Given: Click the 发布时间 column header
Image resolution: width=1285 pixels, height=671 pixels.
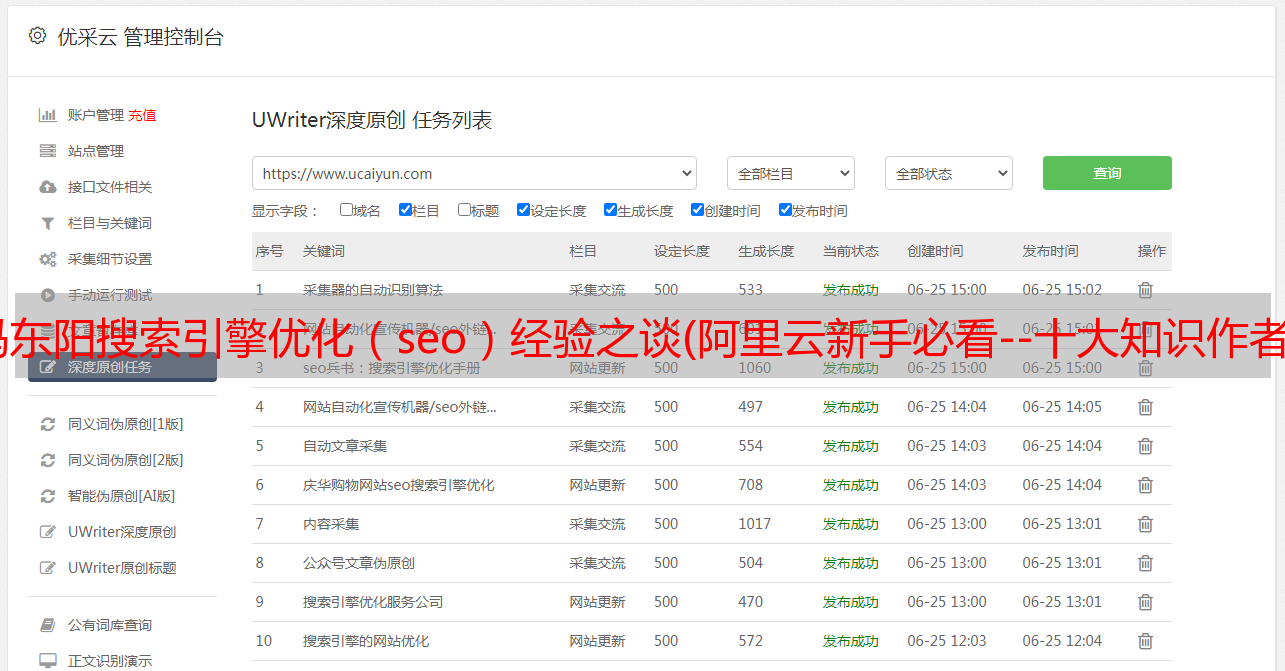Looking at the screenshot, I should [x=1050, y=251].
